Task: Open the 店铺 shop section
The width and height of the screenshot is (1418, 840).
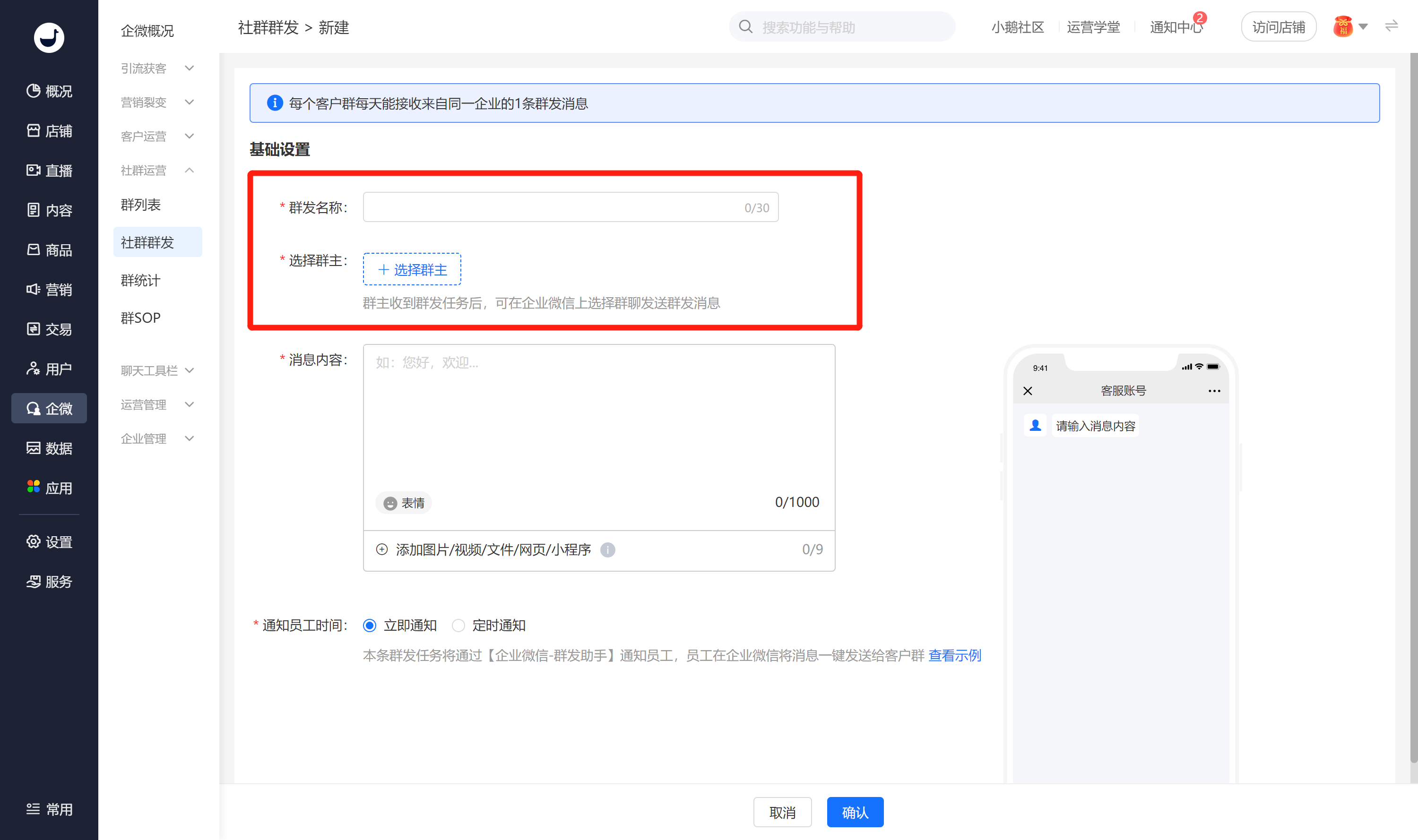Action: (49, 131)
